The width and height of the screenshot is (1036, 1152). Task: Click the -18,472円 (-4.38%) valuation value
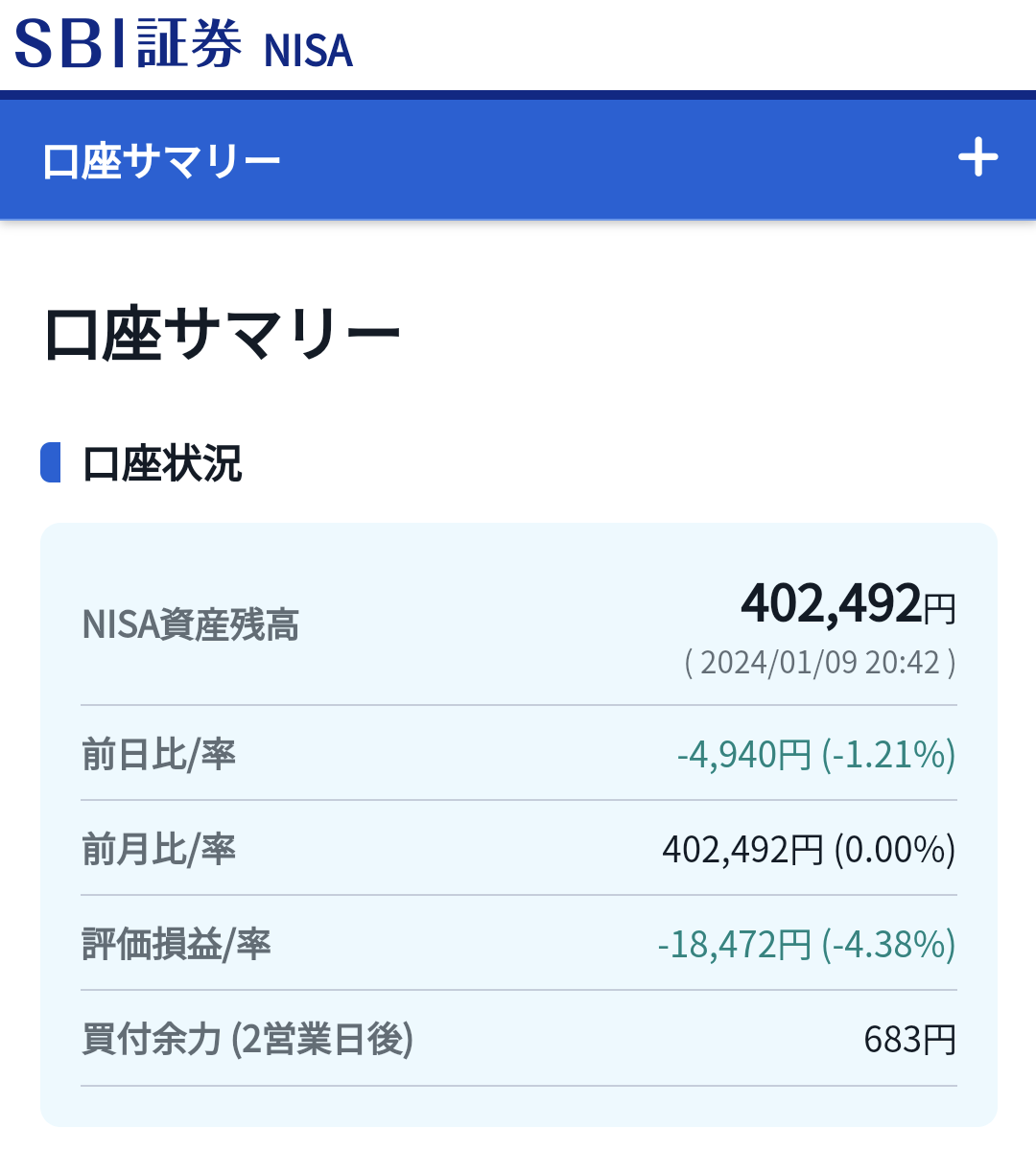coord(807,945)
